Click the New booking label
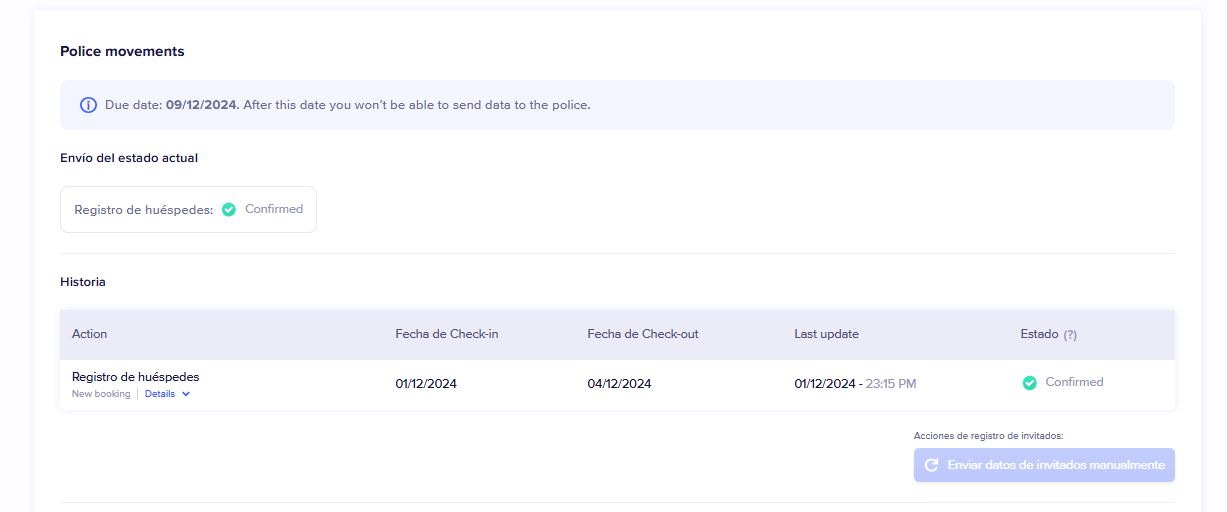The width and height of the screenshot is (1227, 512). (x=101, y=394)
